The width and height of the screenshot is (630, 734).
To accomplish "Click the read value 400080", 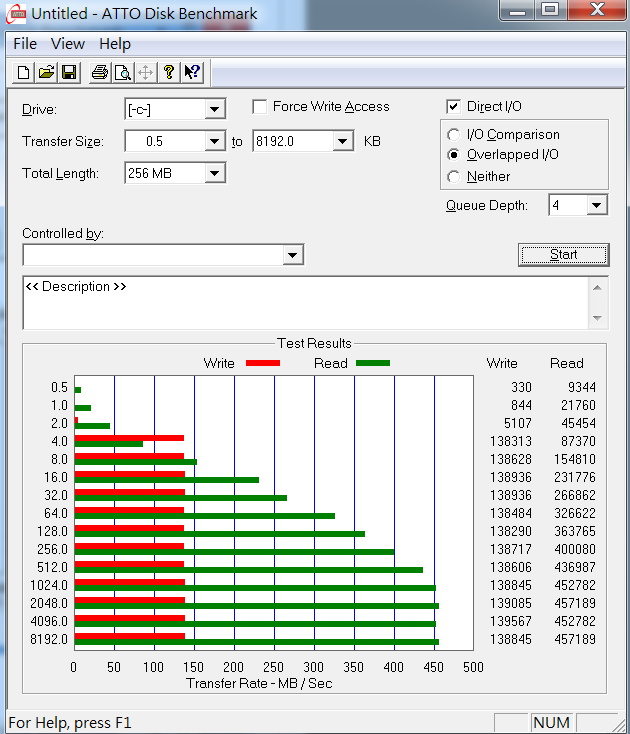I will coord(575,549).
